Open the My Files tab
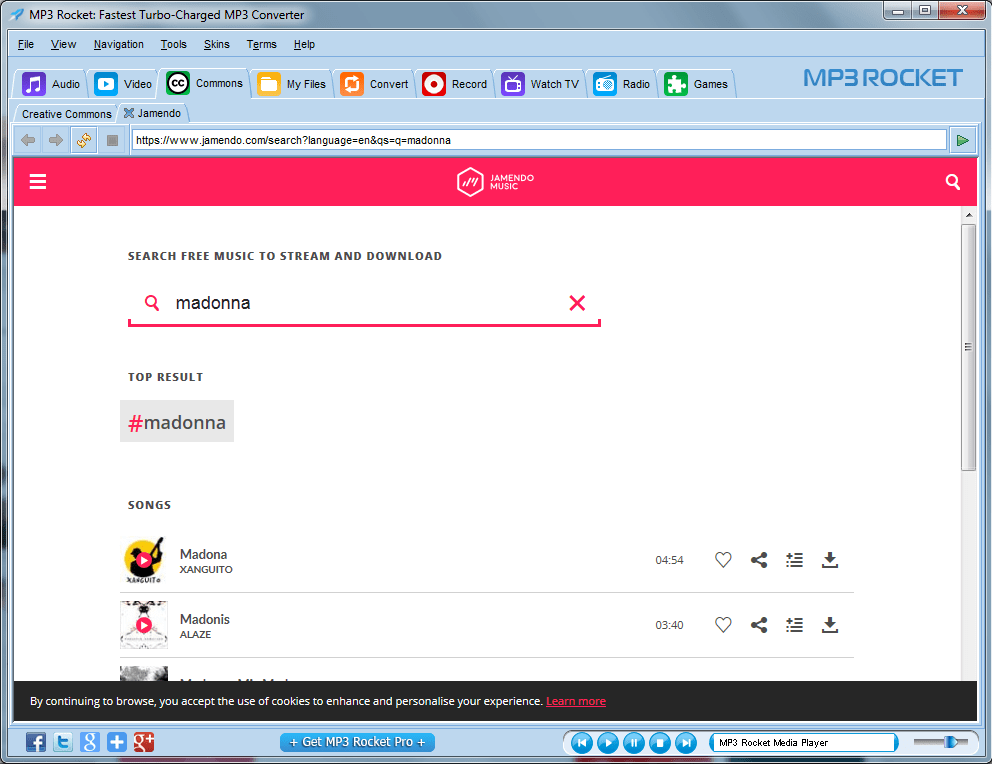This screenshot has width=992, height=764. tap(292, 84)
